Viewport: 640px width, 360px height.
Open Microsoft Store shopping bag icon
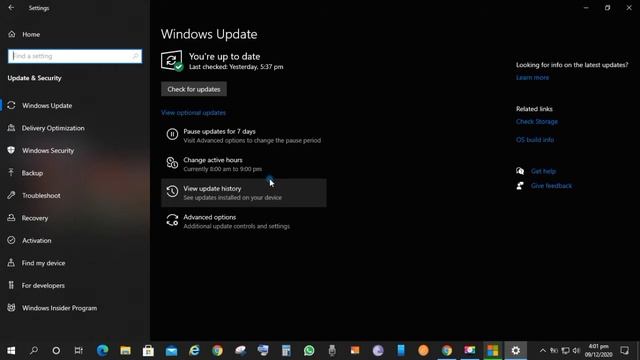(x=148, y=350)
